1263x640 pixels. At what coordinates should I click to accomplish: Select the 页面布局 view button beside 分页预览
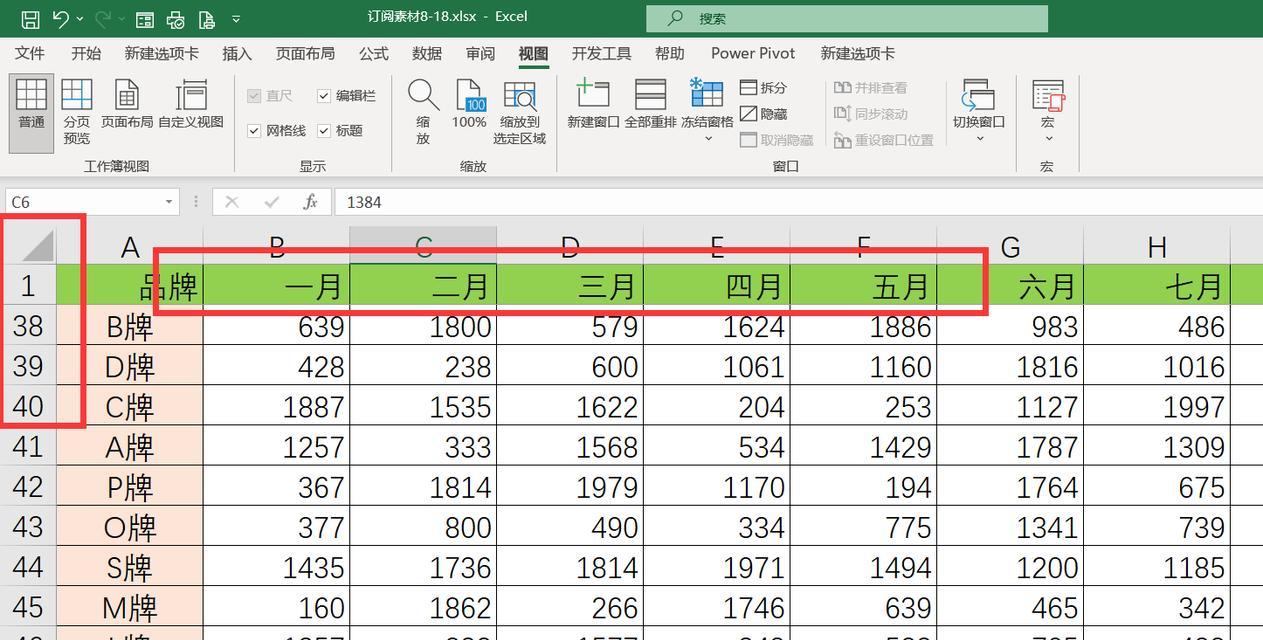point(127,105)
